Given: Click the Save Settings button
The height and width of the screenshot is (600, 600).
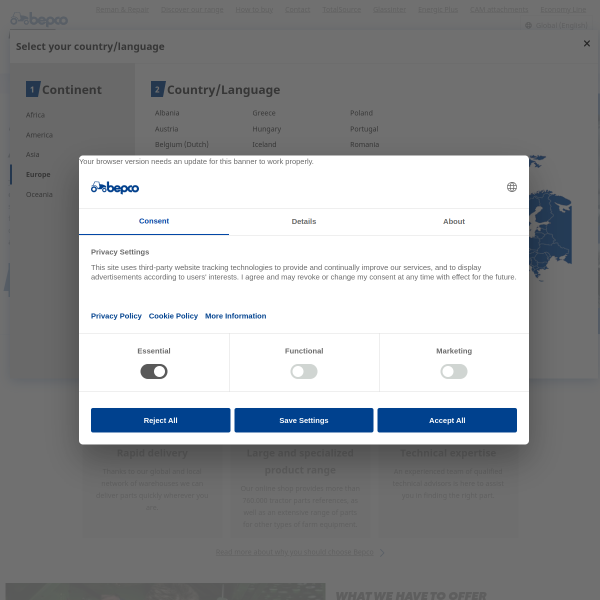Looking at the screenshot, I should [x=304, y=420].
